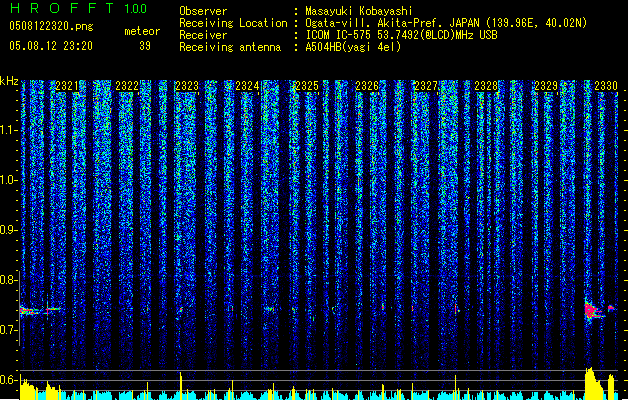Click the 2321 time marker

pyautogui.click(x=67, y=85)
